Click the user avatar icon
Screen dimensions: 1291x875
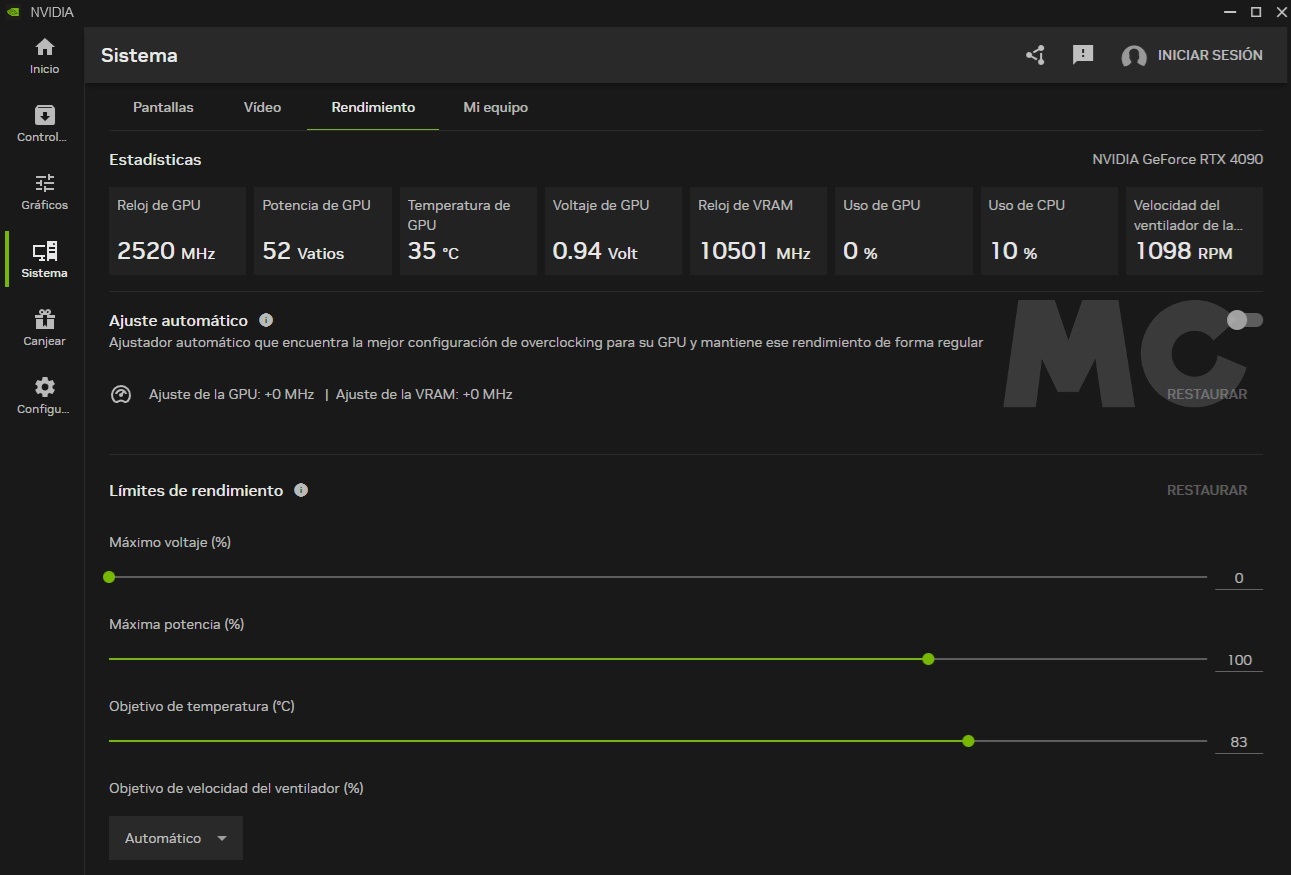1134,56
